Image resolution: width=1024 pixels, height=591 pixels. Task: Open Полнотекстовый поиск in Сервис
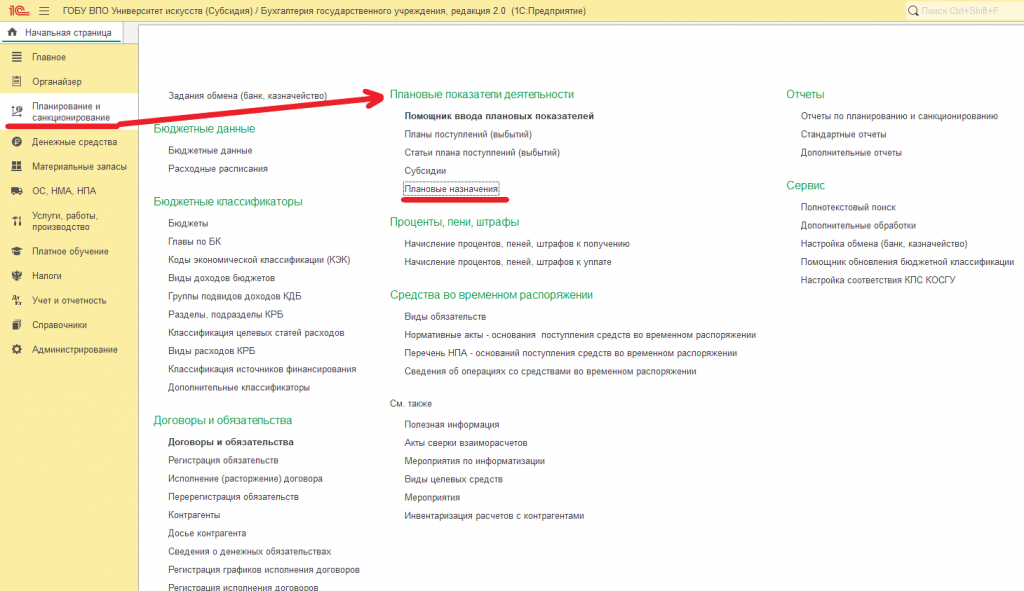pos(848,207)
